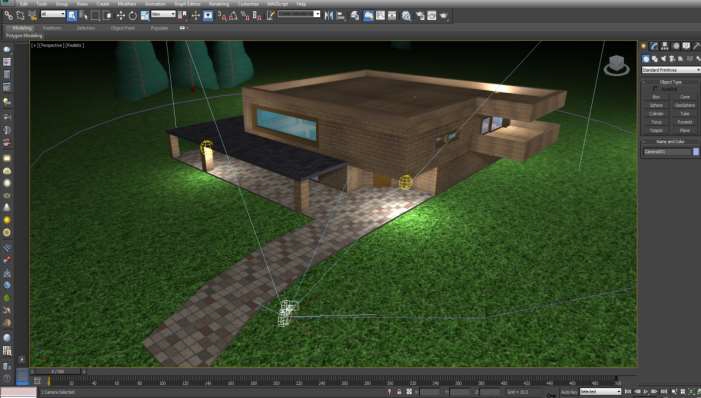Toggle Spinner Snap

pos(257,16)
